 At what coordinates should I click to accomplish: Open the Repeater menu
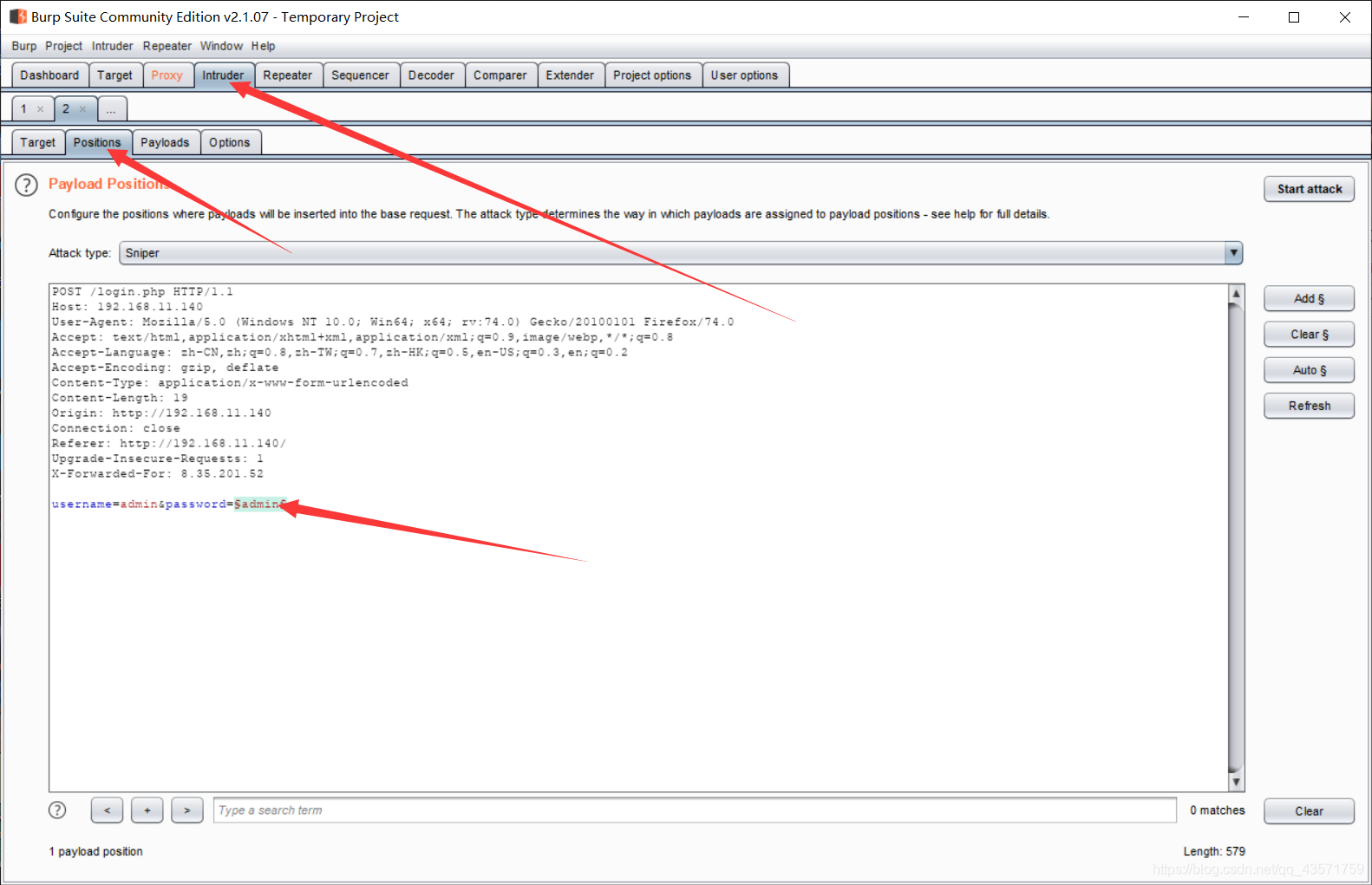coord(167,46)
